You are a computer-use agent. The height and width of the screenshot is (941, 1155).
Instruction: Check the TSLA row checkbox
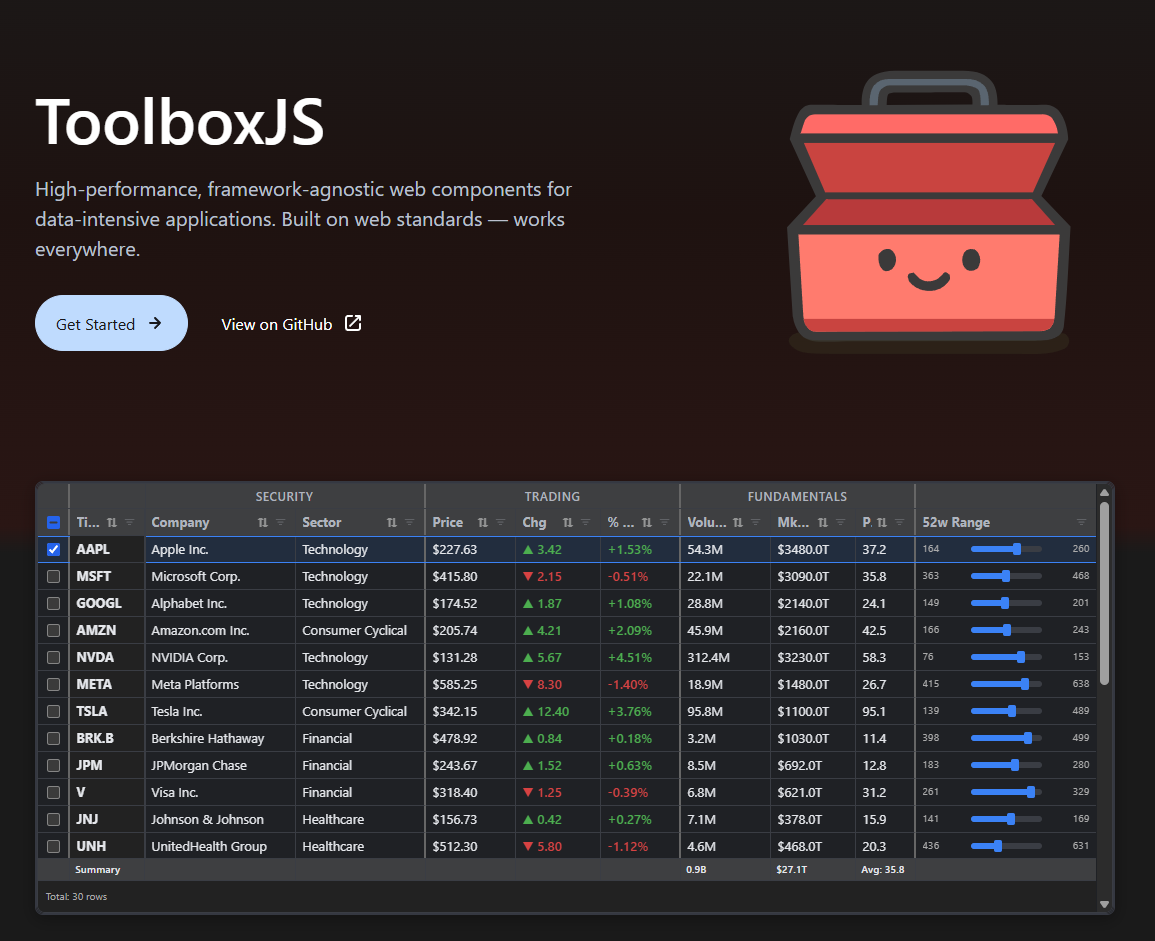[53, 711]
